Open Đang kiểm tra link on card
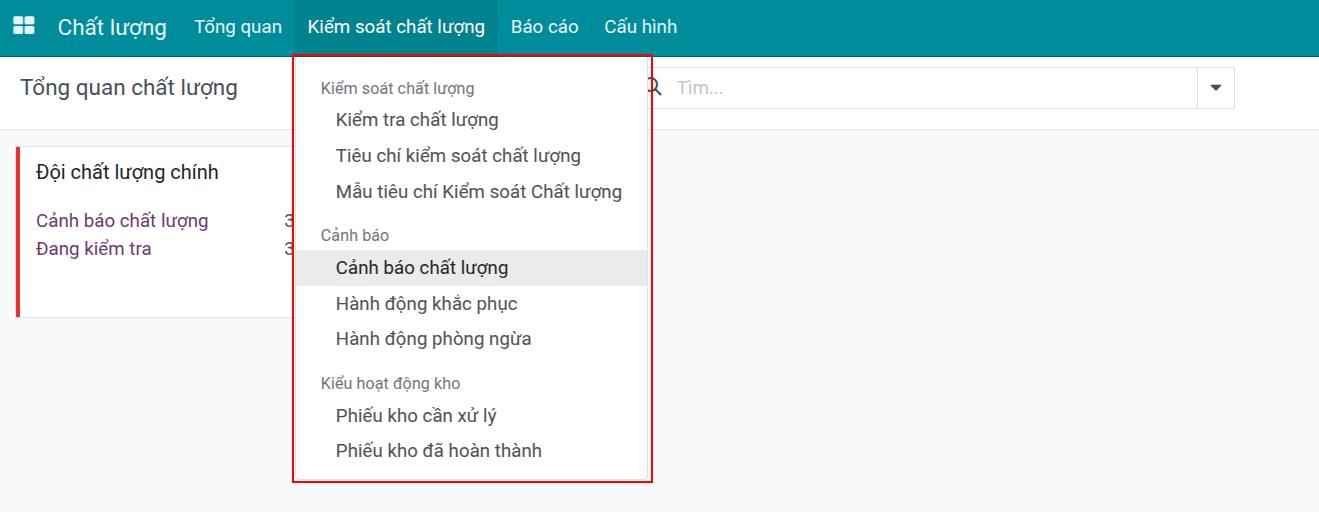 [94, 249]
